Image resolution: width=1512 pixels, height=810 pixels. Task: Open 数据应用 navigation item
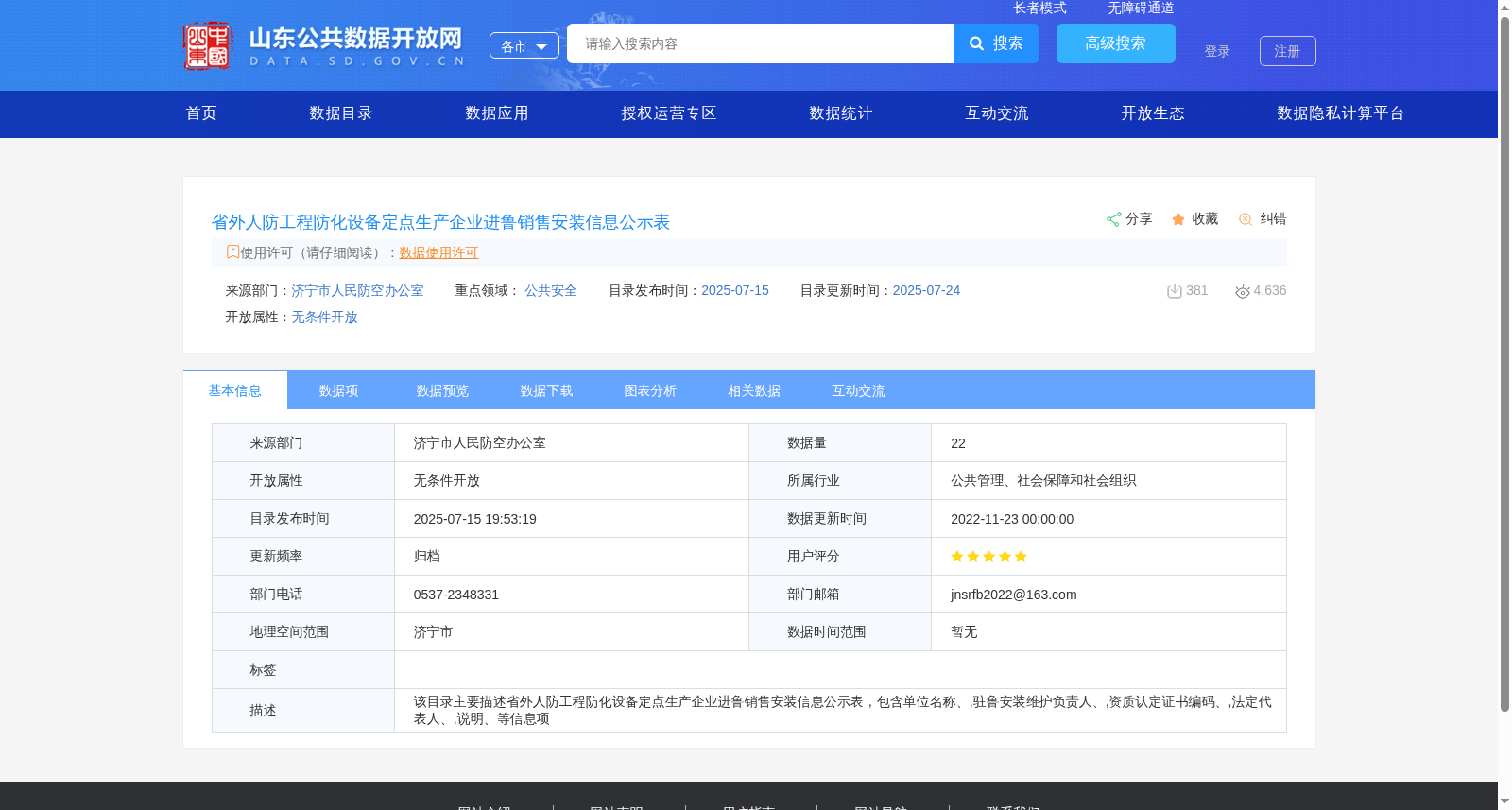coord(497,113)
